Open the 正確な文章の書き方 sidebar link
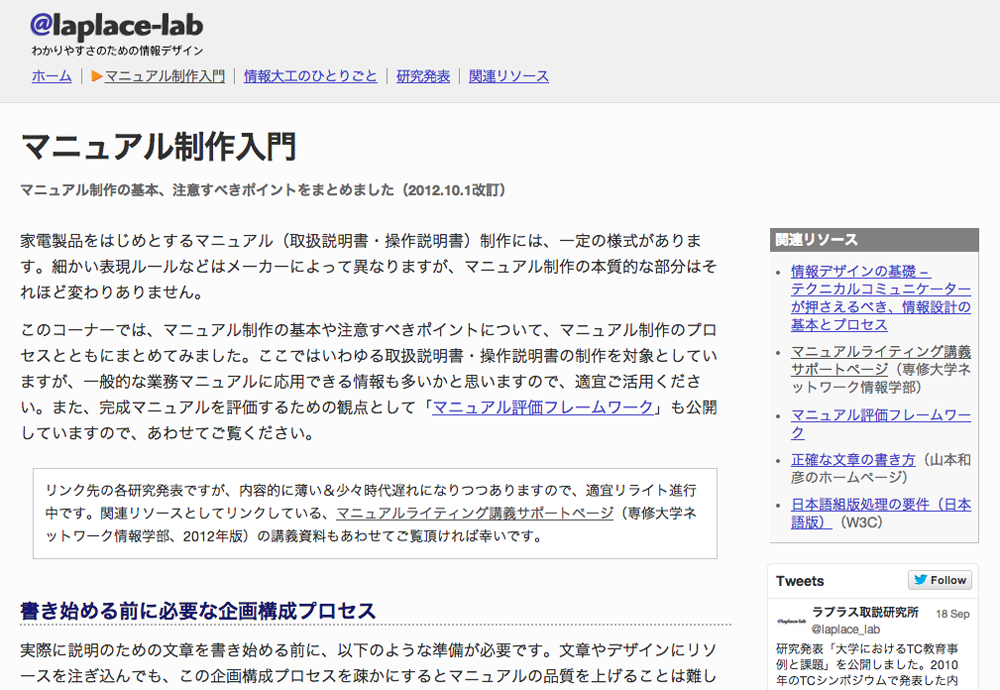The height and width of the screenshot is (690, 1000). 853,460
